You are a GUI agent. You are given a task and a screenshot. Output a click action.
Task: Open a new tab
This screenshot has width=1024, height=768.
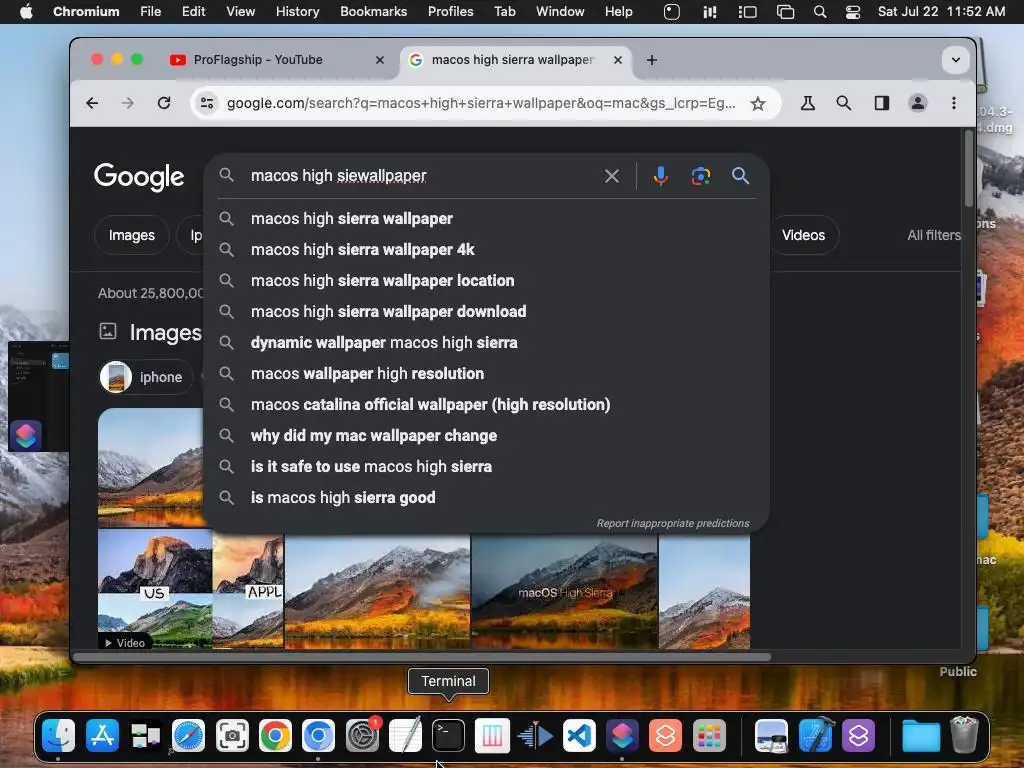tap(652, 60)
